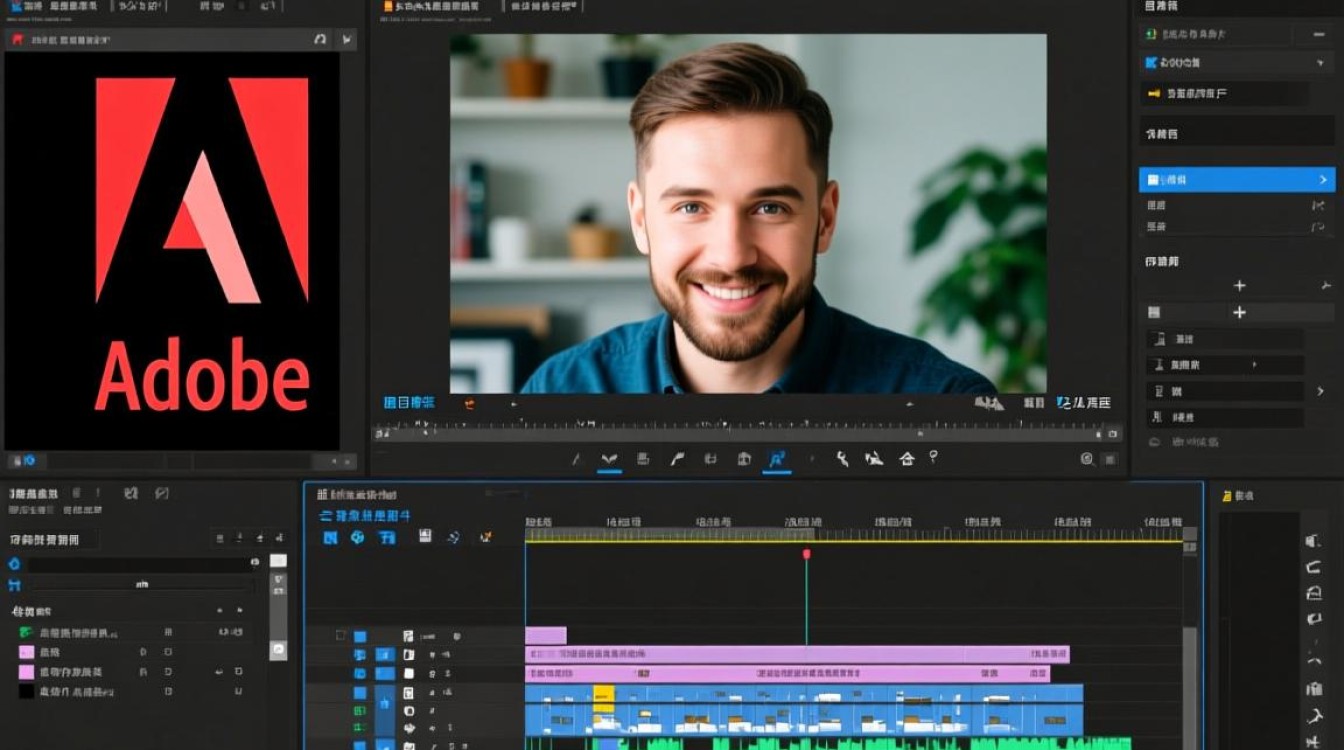
Task: Click the black color swatch in bottom-left list
Action: (x=26, y=691)
